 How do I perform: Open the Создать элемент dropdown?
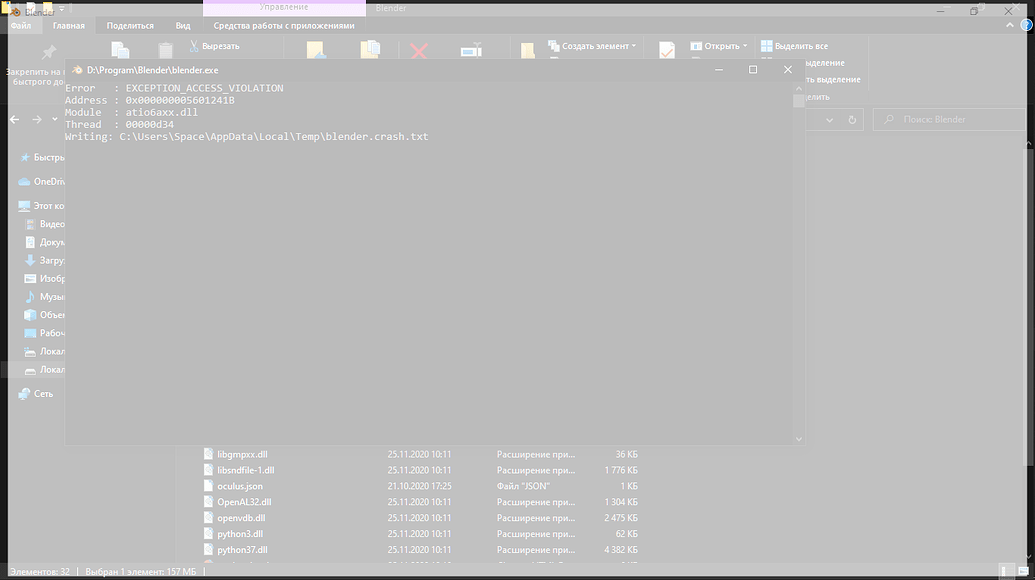(592, 46)
